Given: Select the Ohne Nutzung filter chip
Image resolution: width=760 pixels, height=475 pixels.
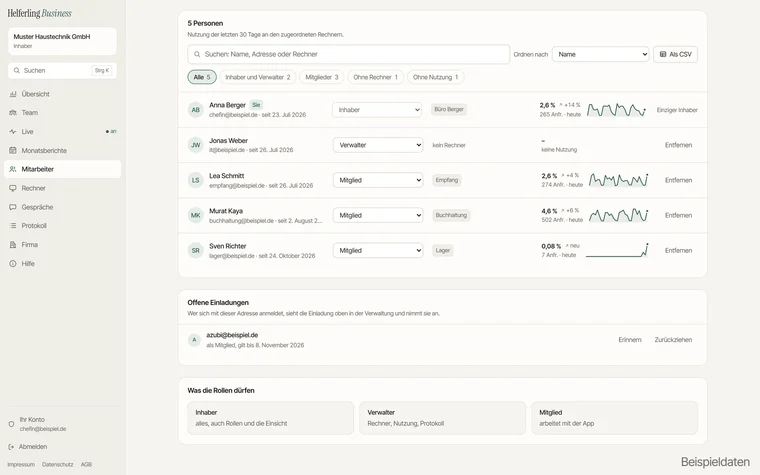Looking at the screenshot, I should click(x=435, y=77).
